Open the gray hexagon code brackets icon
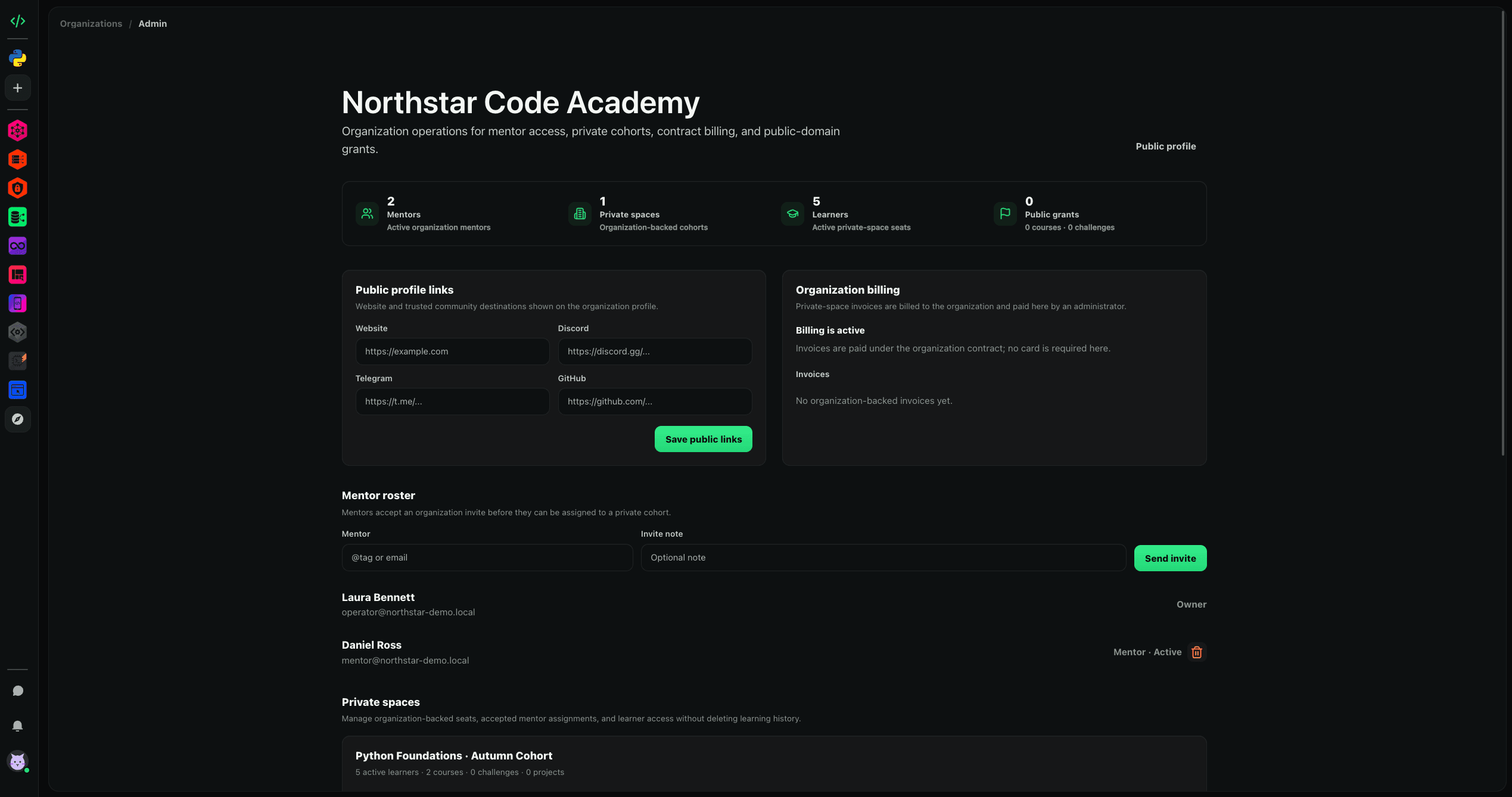The image size is (1512, 797). pyautogui.click(x=18, y=332)
